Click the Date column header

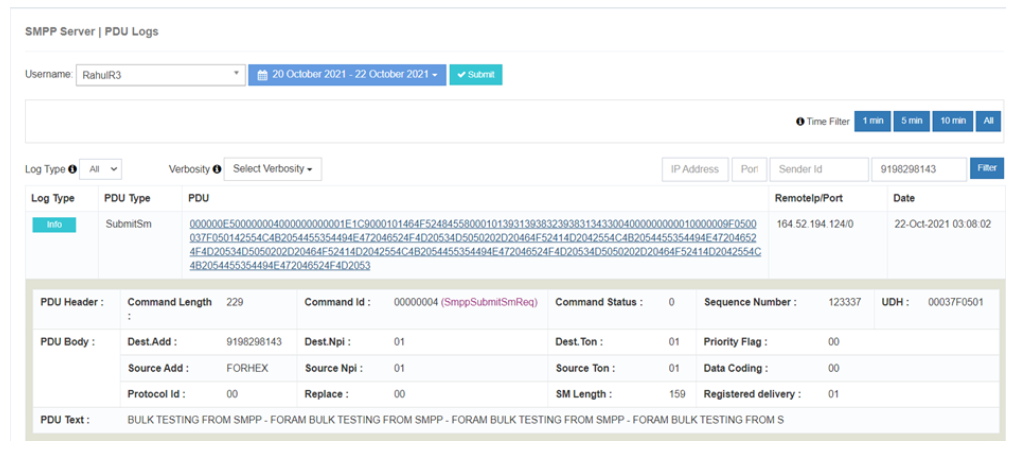(x=904, y=198)
